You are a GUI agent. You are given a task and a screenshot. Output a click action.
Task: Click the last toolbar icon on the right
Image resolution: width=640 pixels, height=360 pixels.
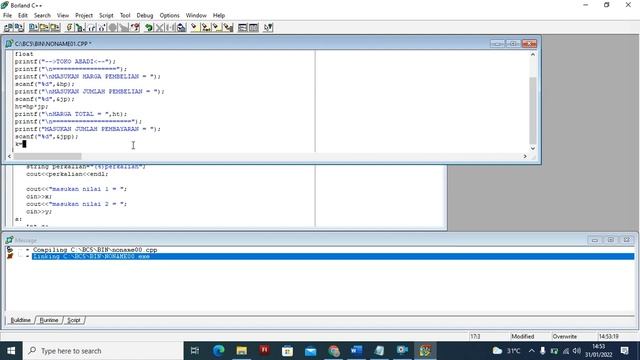268,27
